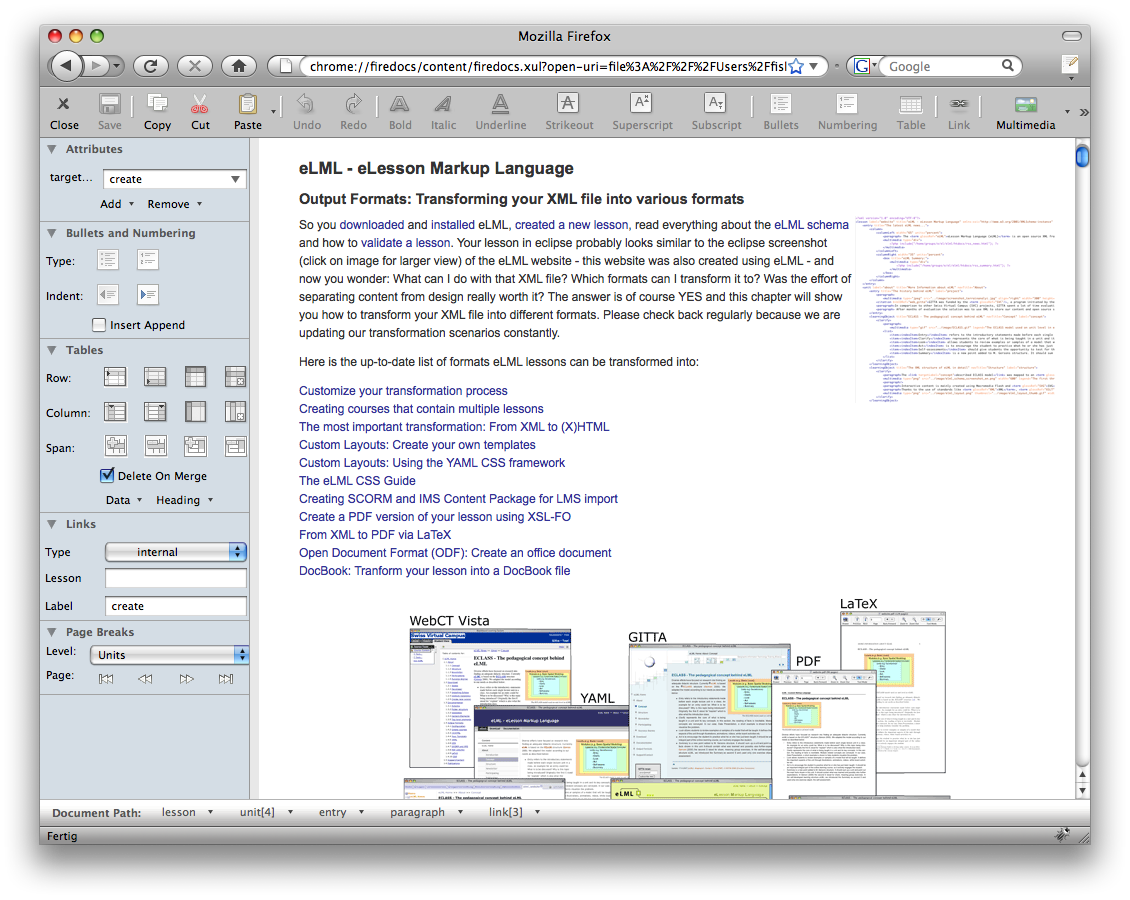Collapse the Bullets and Numbering section
This screenshot has width=1130, height=900.
click(x=52, y=233)
